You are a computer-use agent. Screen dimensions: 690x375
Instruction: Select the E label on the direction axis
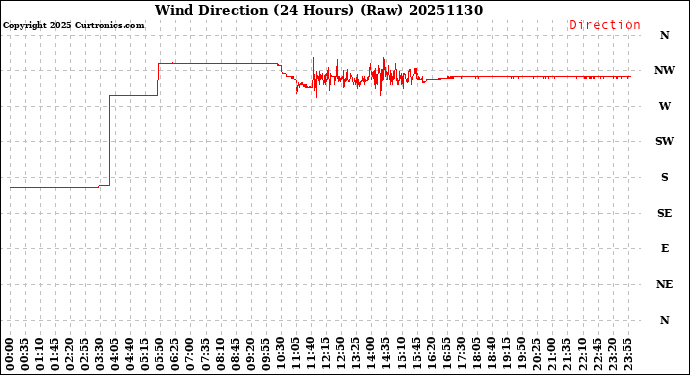coord(664,249)
